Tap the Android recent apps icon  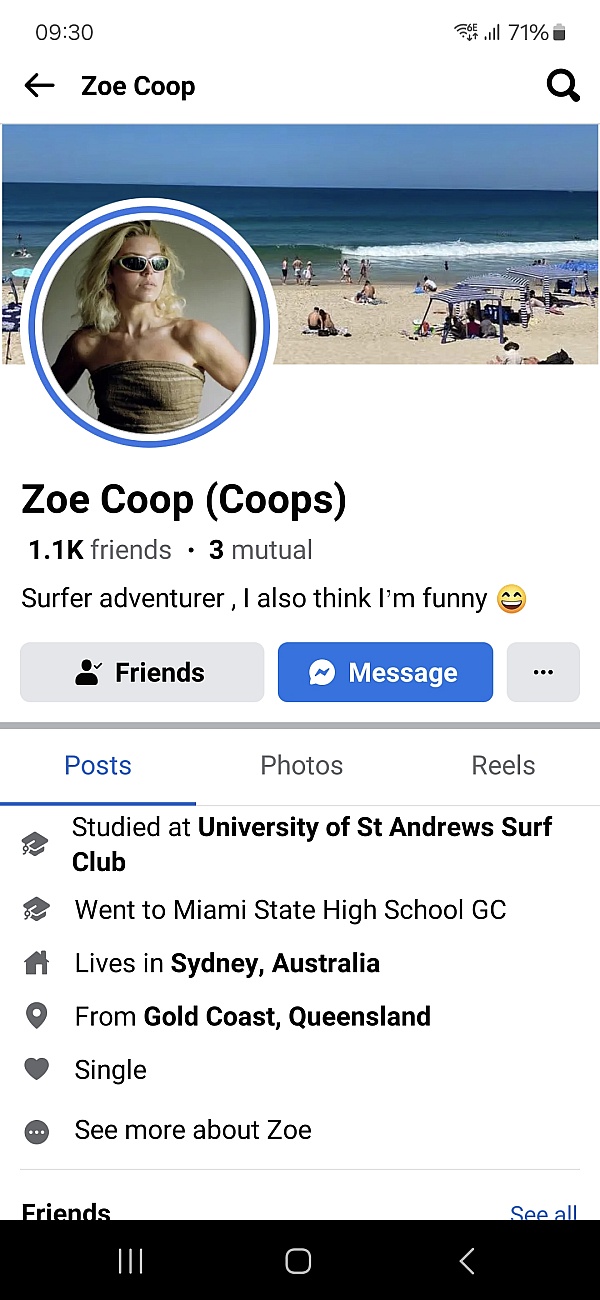click(131, 1261)
